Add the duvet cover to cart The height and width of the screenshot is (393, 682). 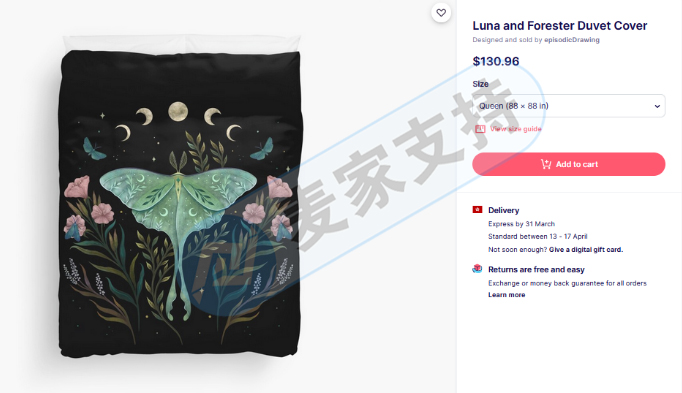coord(569,164)
